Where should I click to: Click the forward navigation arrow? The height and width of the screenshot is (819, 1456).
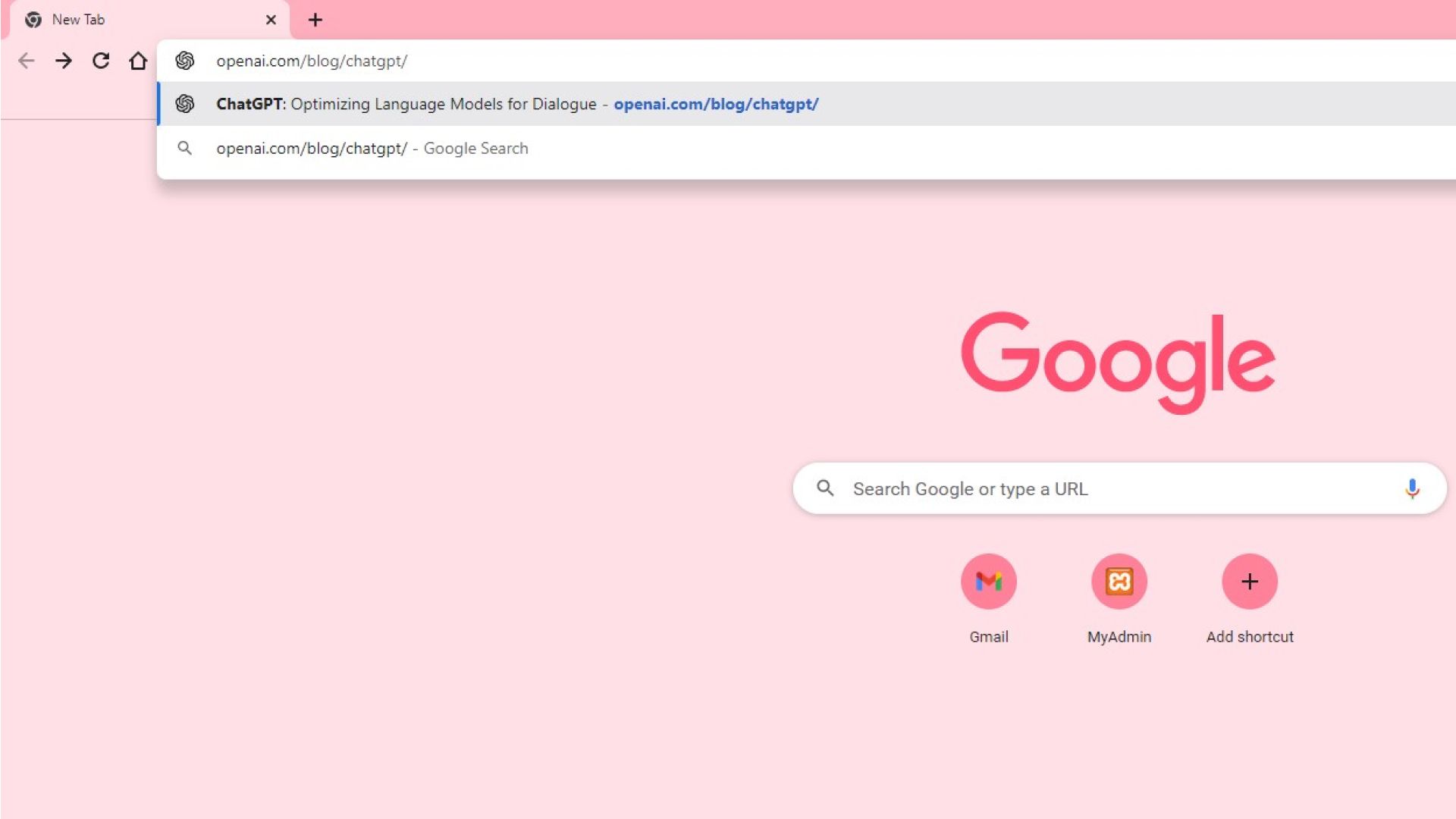[x=64, y=61]
